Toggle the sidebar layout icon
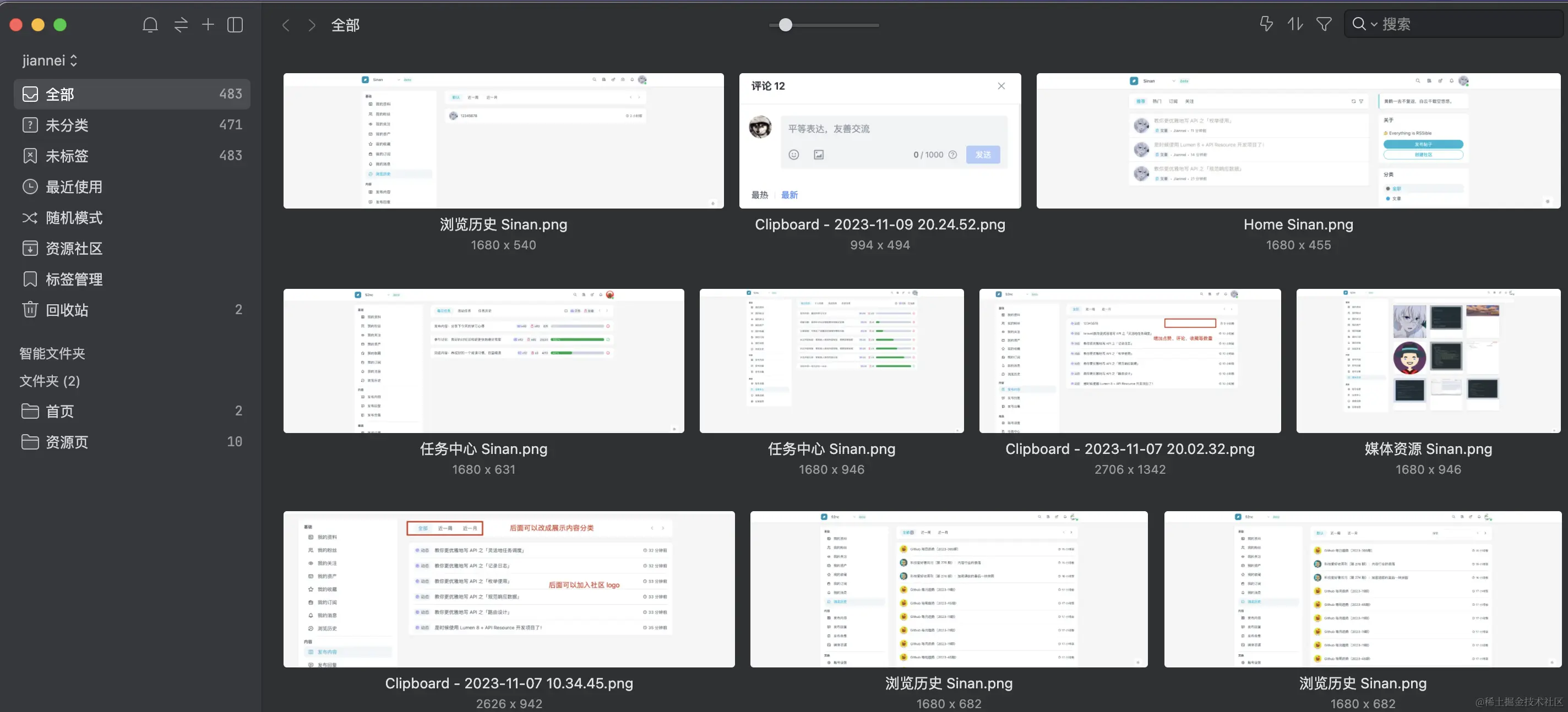This screenshot has height=712, width=1568. pyautogui.click(x=235, y=25)
